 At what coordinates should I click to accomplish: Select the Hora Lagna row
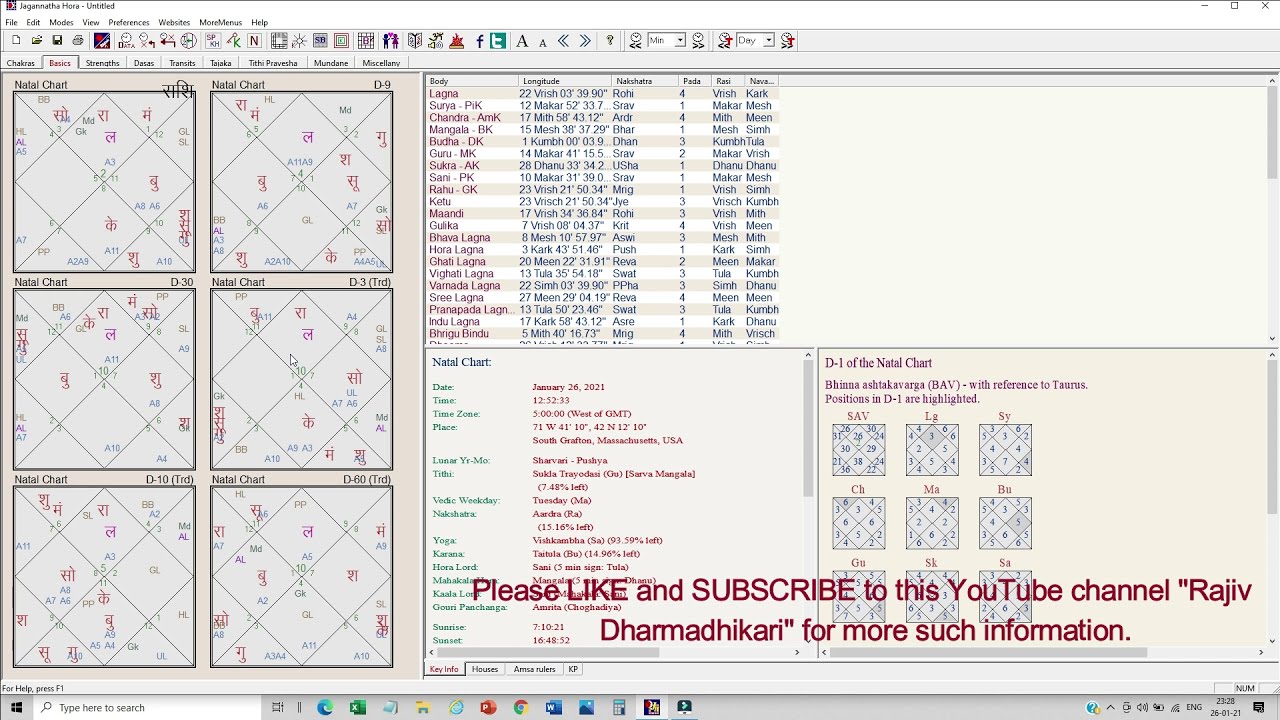pyautogui.click(x=603, y=250)
